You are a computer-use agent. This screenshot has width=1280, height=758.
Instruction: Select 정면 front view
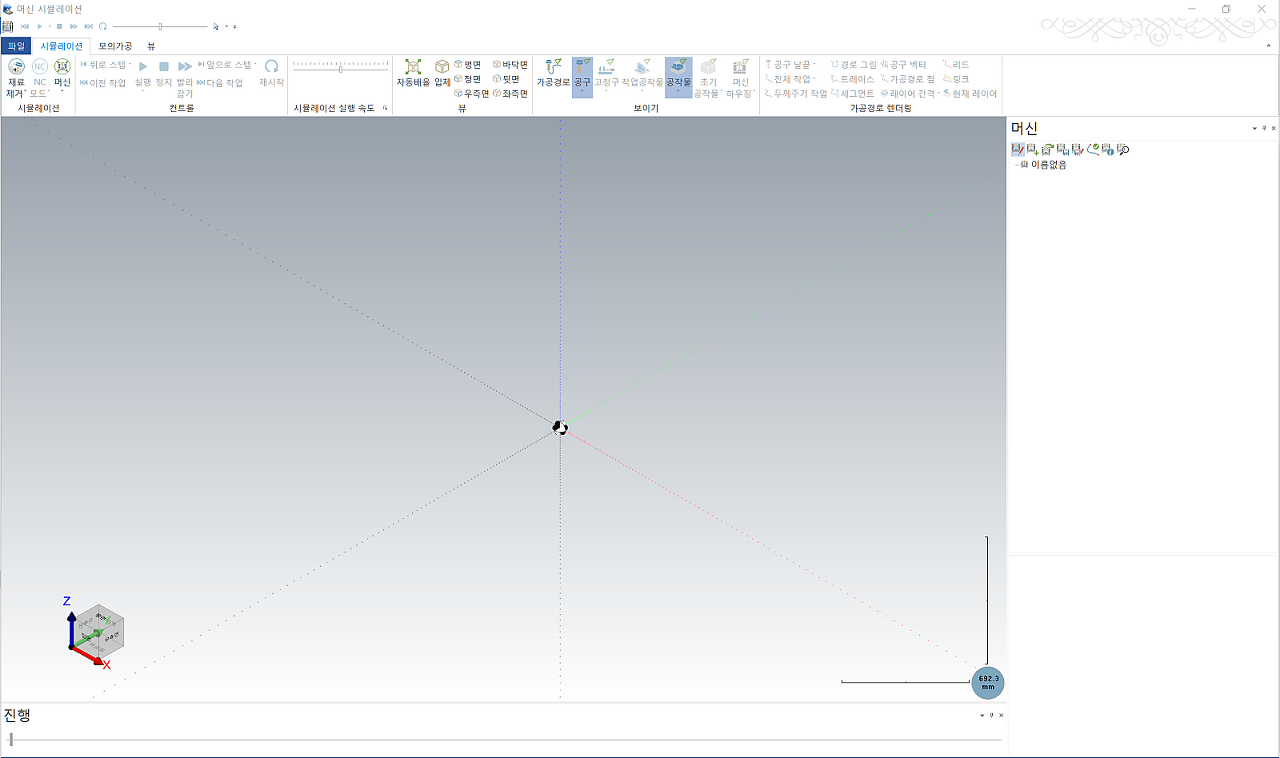click(x=467, y=79)
